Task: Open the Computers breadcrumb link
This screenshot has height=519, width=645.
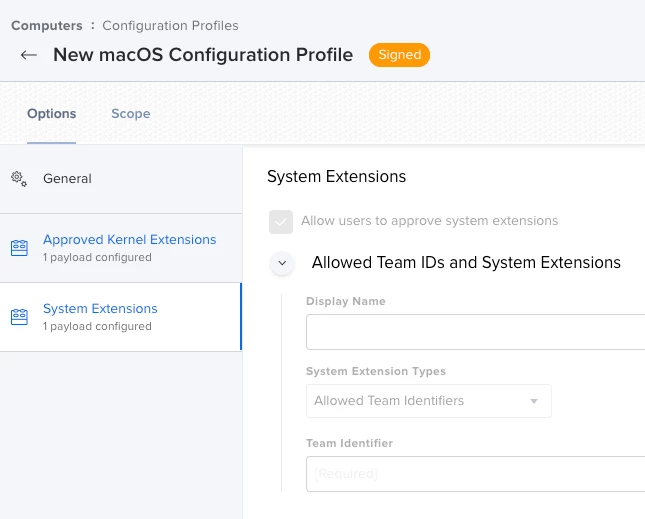Action: pyautogui.click(x=47, y=25)
